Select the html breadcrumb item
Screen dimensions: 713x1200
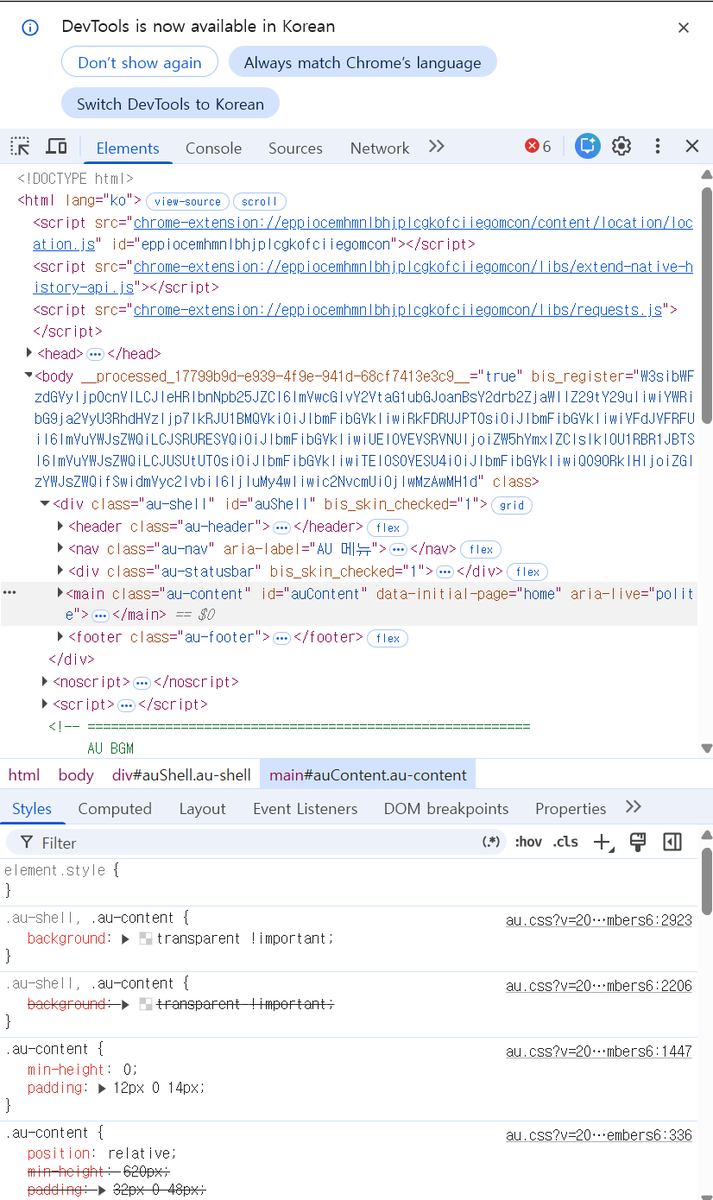24,775
